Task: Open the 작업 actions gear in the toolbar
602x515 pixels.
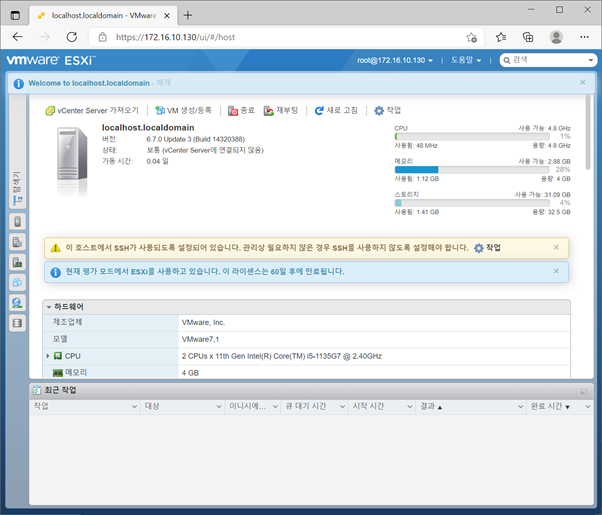Action: coord(387,111)
